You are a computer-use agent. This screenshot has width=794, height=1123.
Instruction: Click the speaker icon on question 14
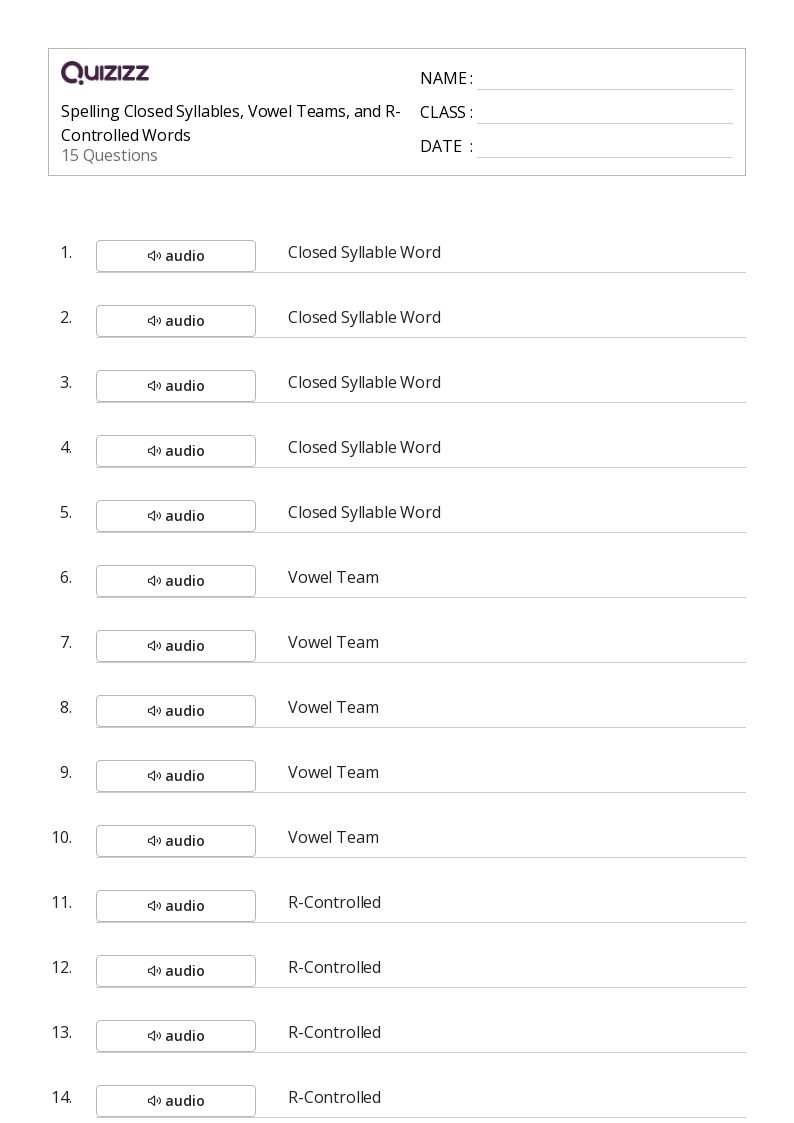(154, 1101)
